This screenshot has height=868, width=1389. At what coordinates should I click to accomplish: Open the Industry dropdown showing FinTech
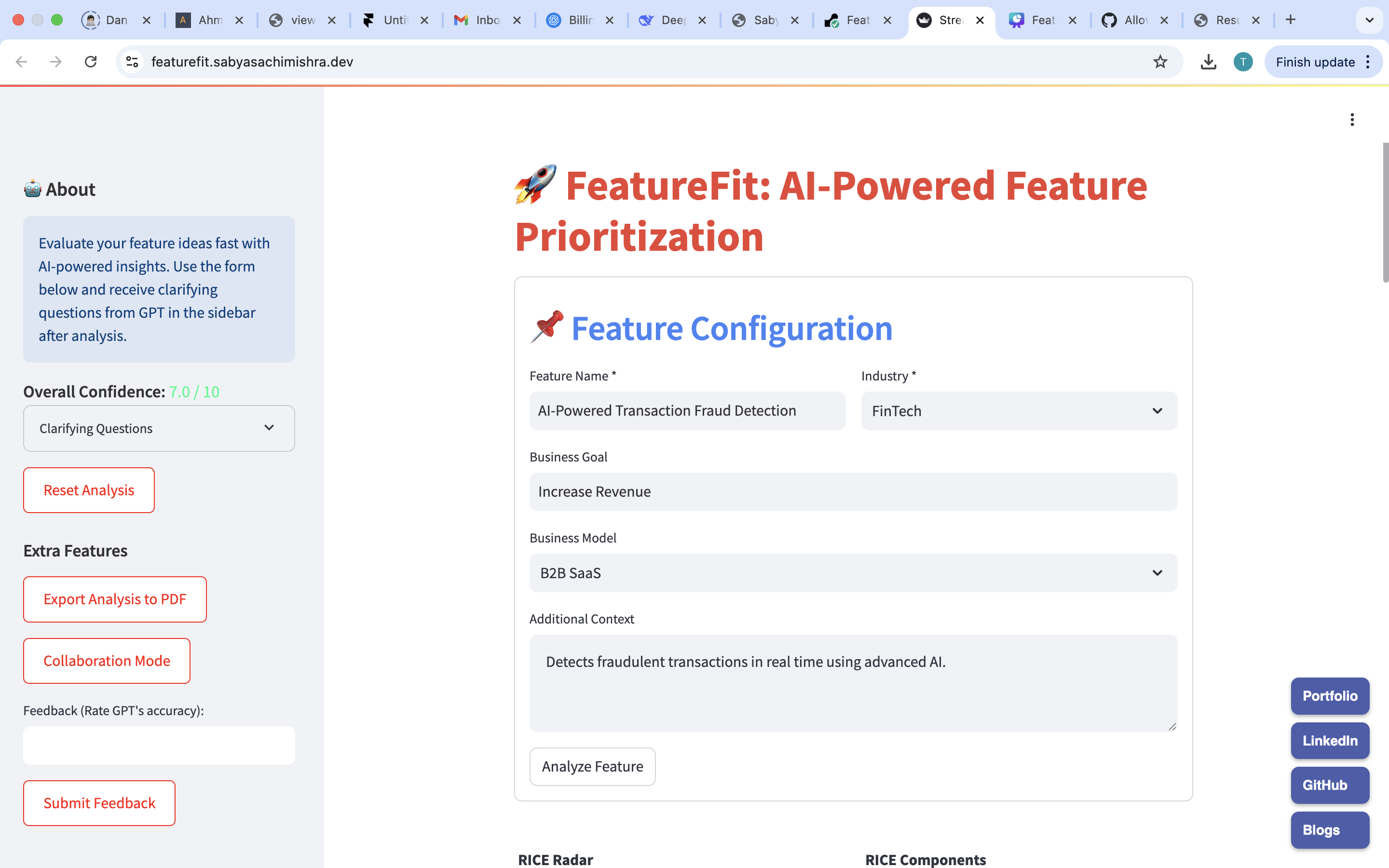tap(1019, 411)
